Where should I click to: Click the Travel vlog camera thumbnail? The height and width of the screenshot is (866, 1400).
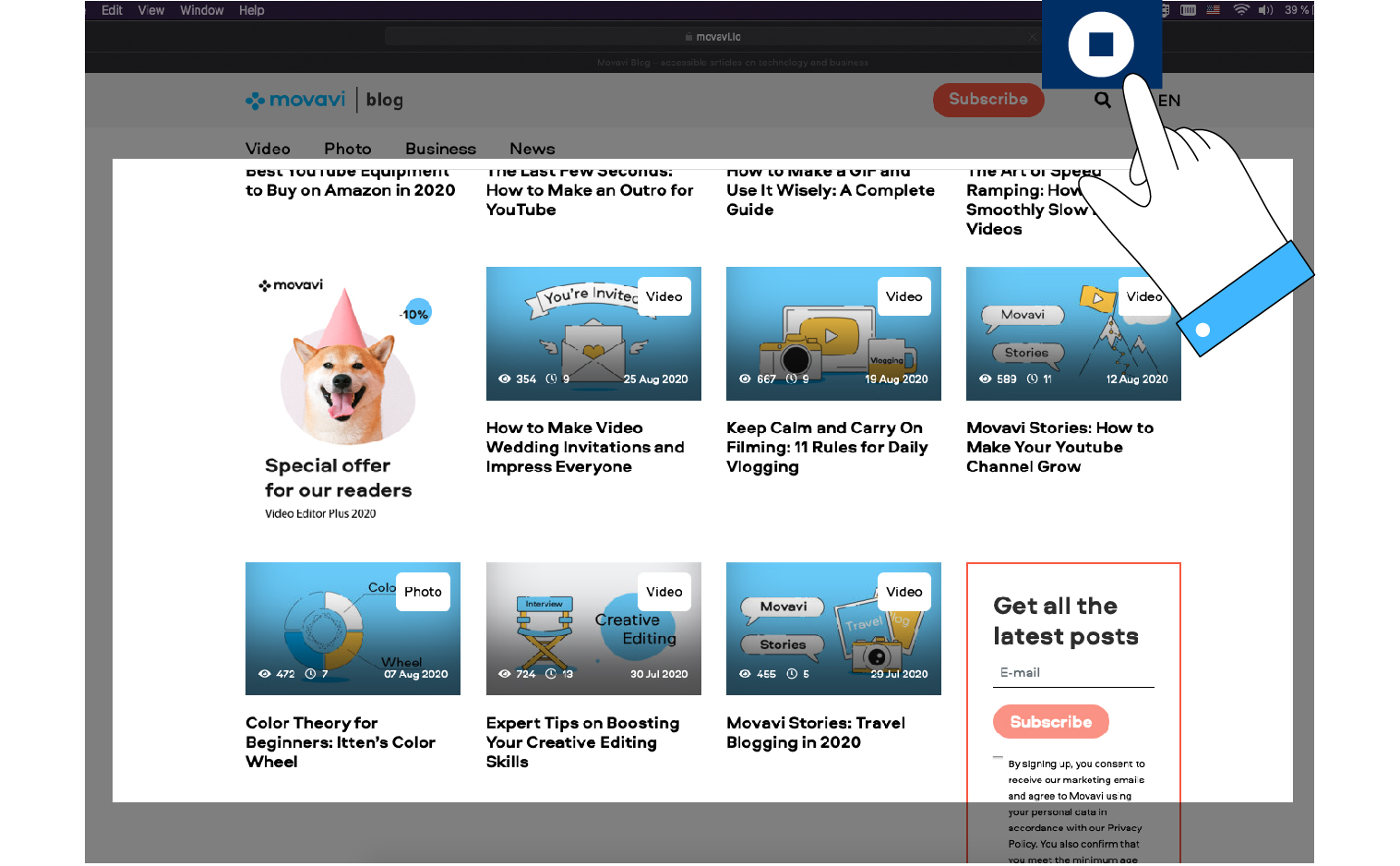click(833, 629)
